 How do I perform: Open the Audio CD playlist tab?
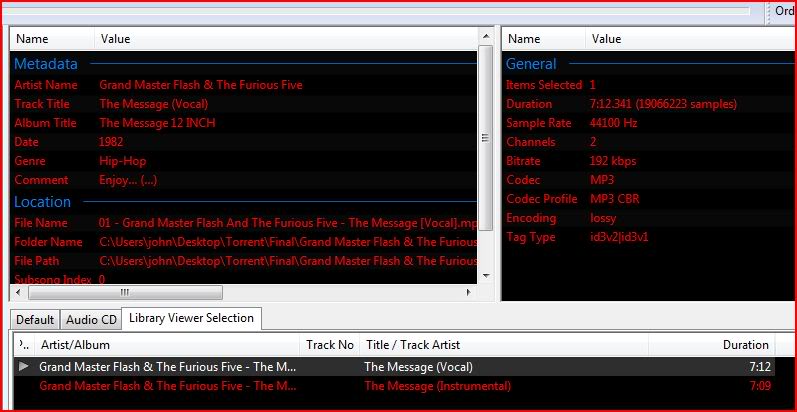[x=91, y=320]
